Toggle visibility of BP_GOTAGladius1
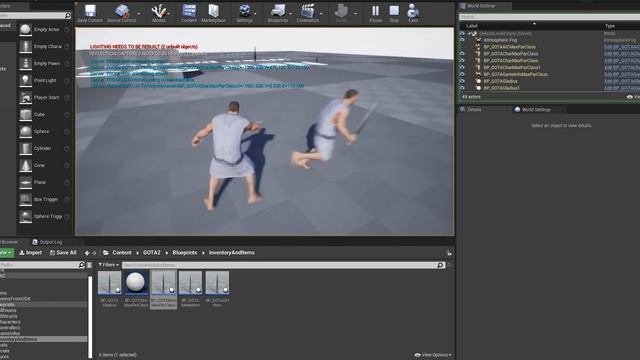 tap(462, 88)
